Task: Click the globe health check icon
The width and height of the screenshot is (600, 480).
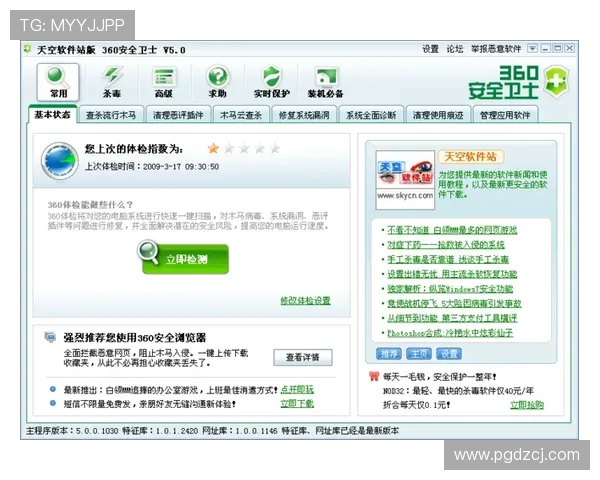Action: [x=59, y=161]
